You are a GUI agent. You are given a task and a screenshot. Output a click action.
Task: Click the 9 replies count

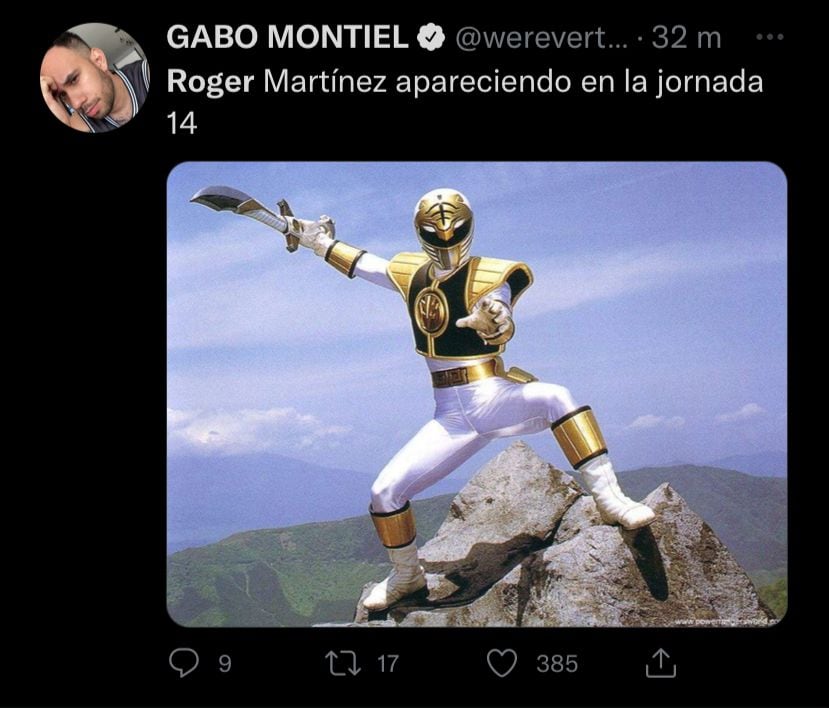(225, 664)
